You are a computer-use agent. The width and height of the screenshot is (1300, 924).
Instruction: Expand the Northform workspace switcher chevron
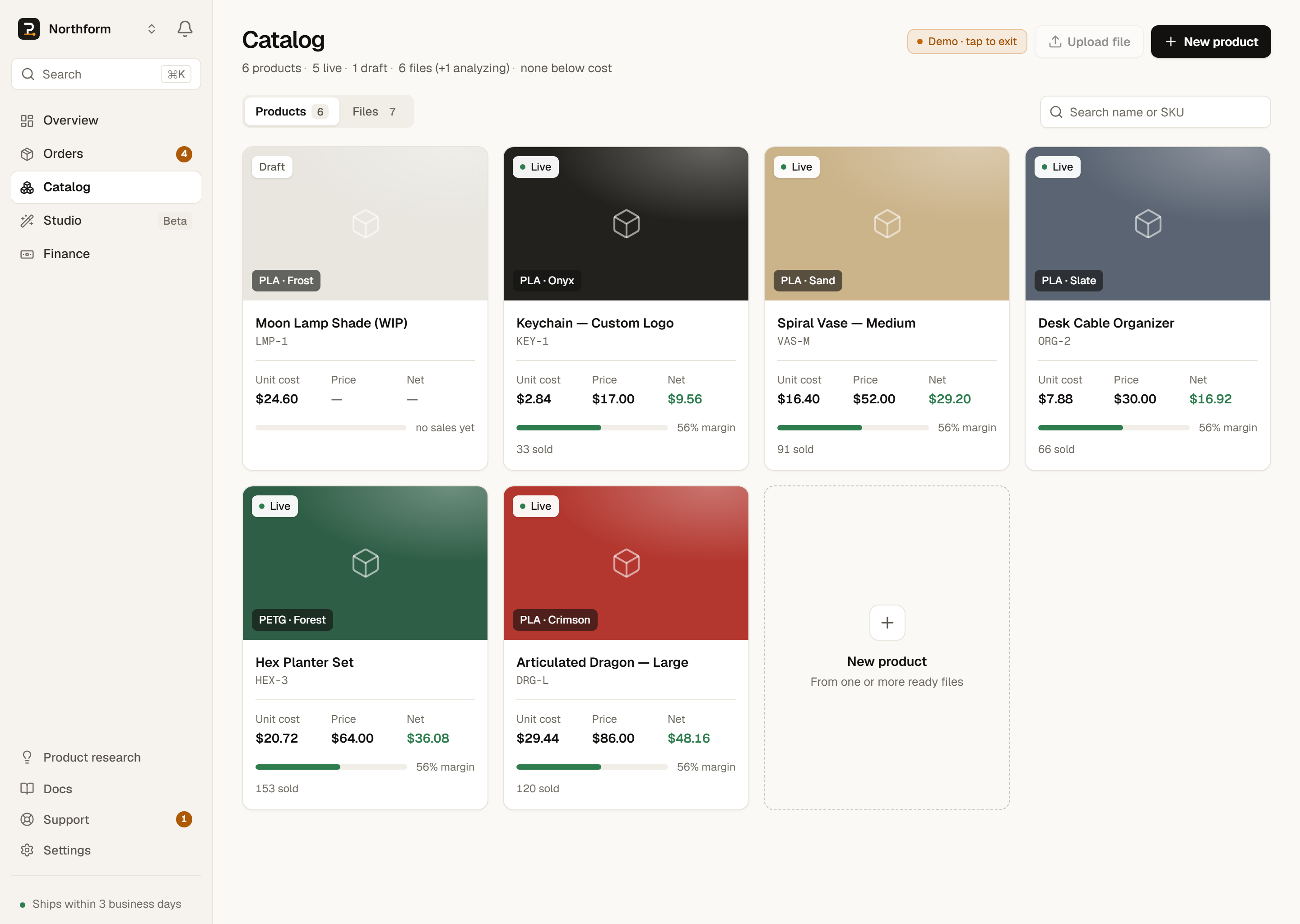pyautogui.click(x=151, y=29)
